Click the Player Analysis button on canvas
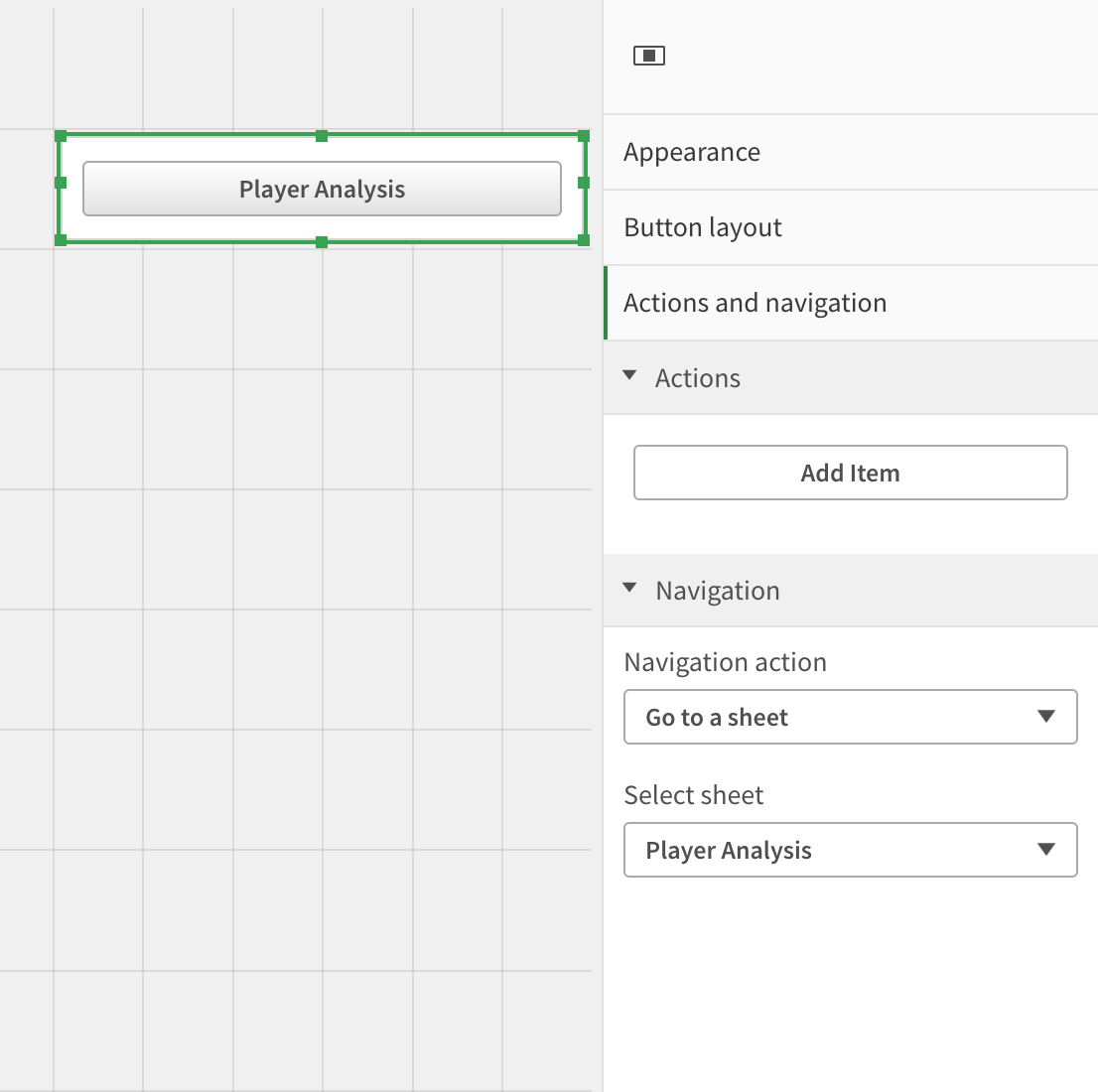Image resolution: width=1098 pixels, height=1092 pixels. coord(321,189)
